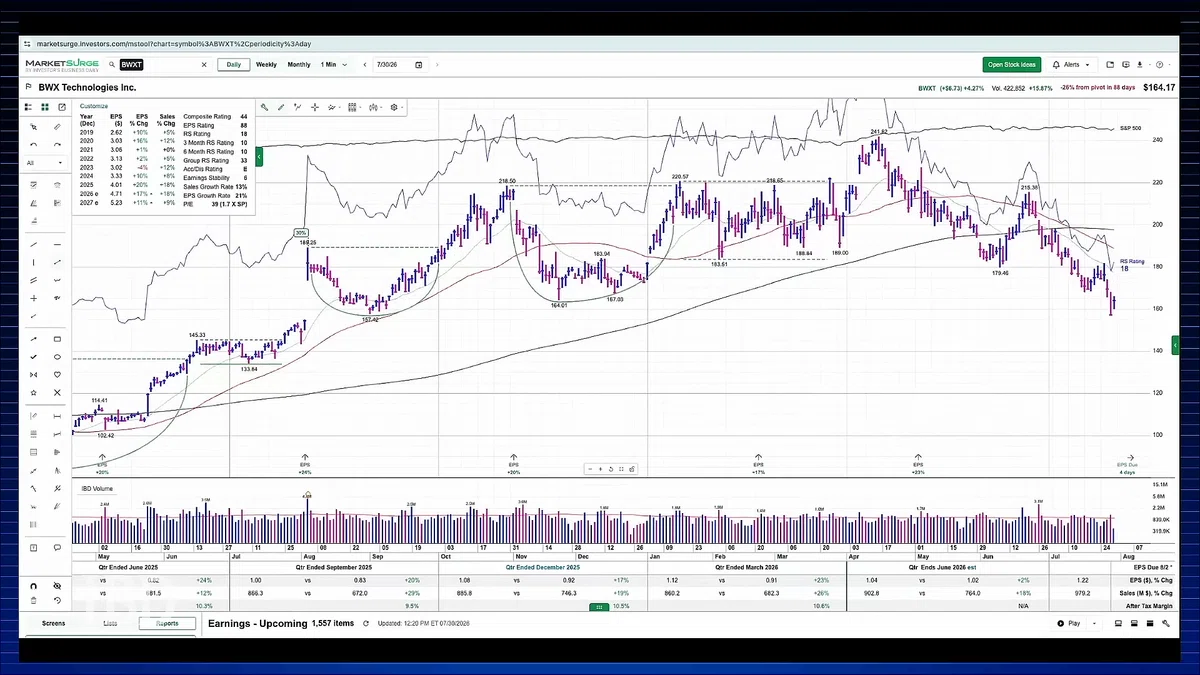Select the heart shape drawing tool
This screenshot has width=1200, height=675.
pyautogui.click(x=57, y=375)
